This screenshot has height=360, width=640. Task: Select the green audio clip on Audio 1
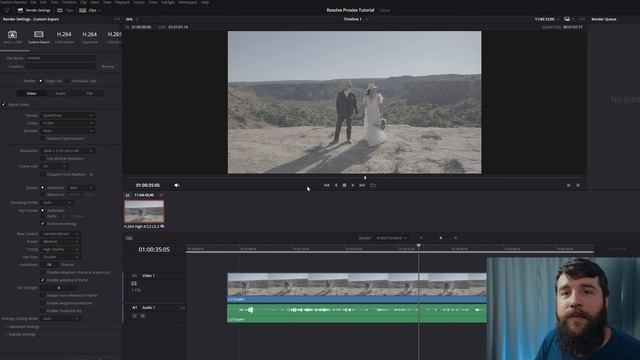357,313
